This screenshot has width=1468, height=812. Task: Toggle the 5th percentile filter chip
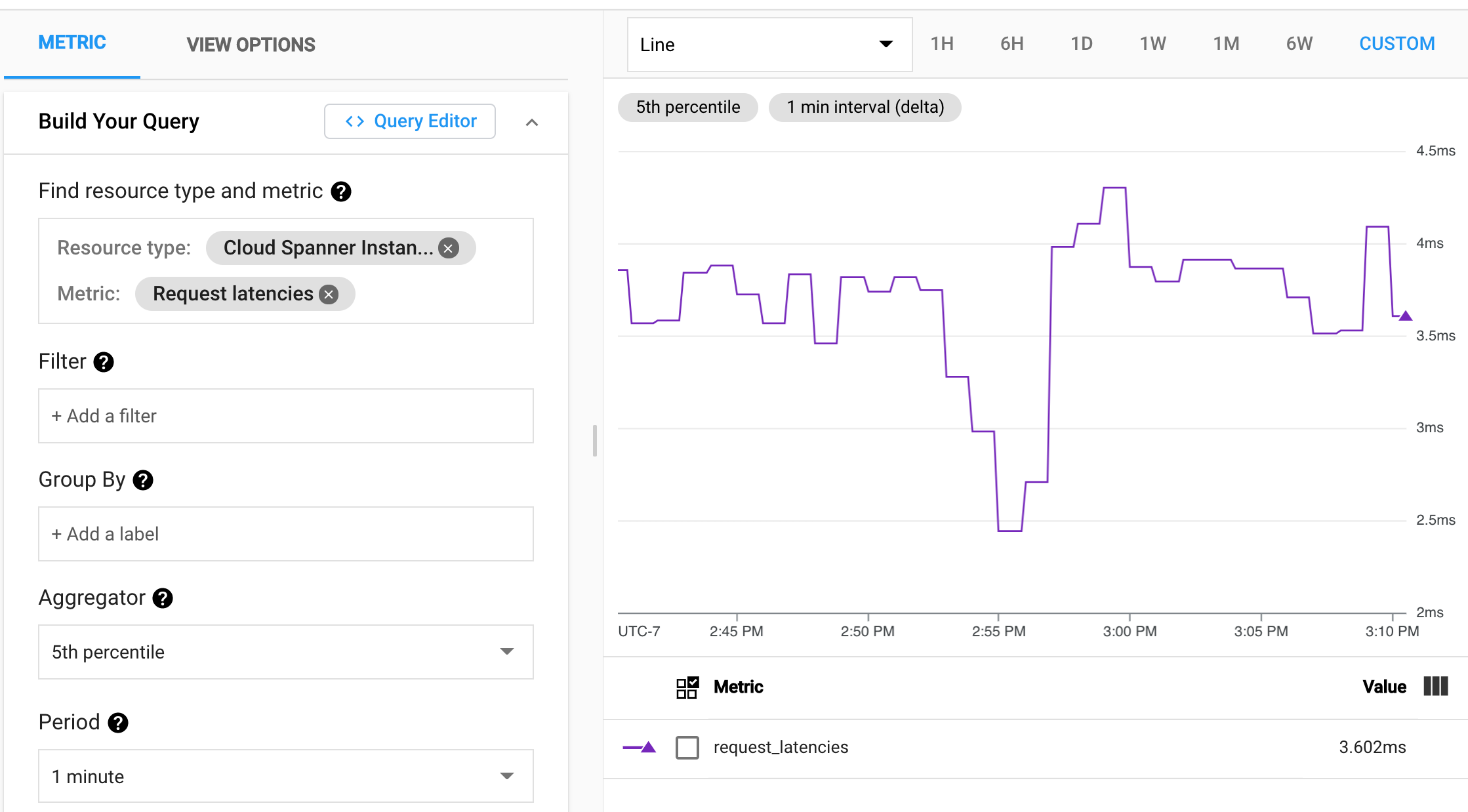(x=687, y=107)
